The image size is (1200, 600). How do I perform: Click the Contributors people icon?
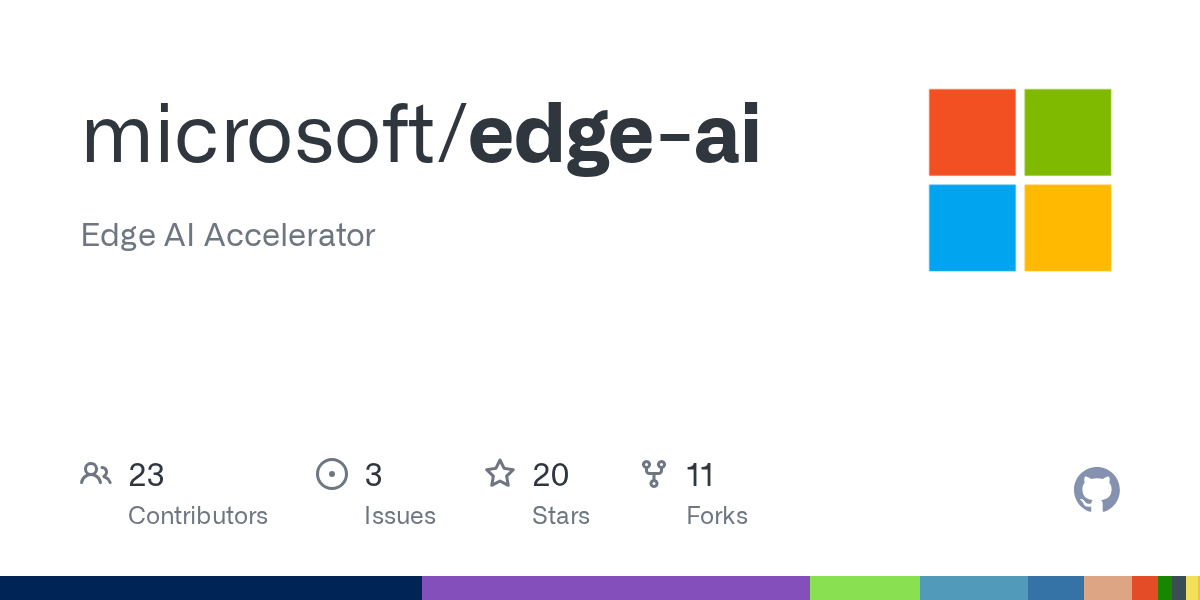[x=96, y=474]
